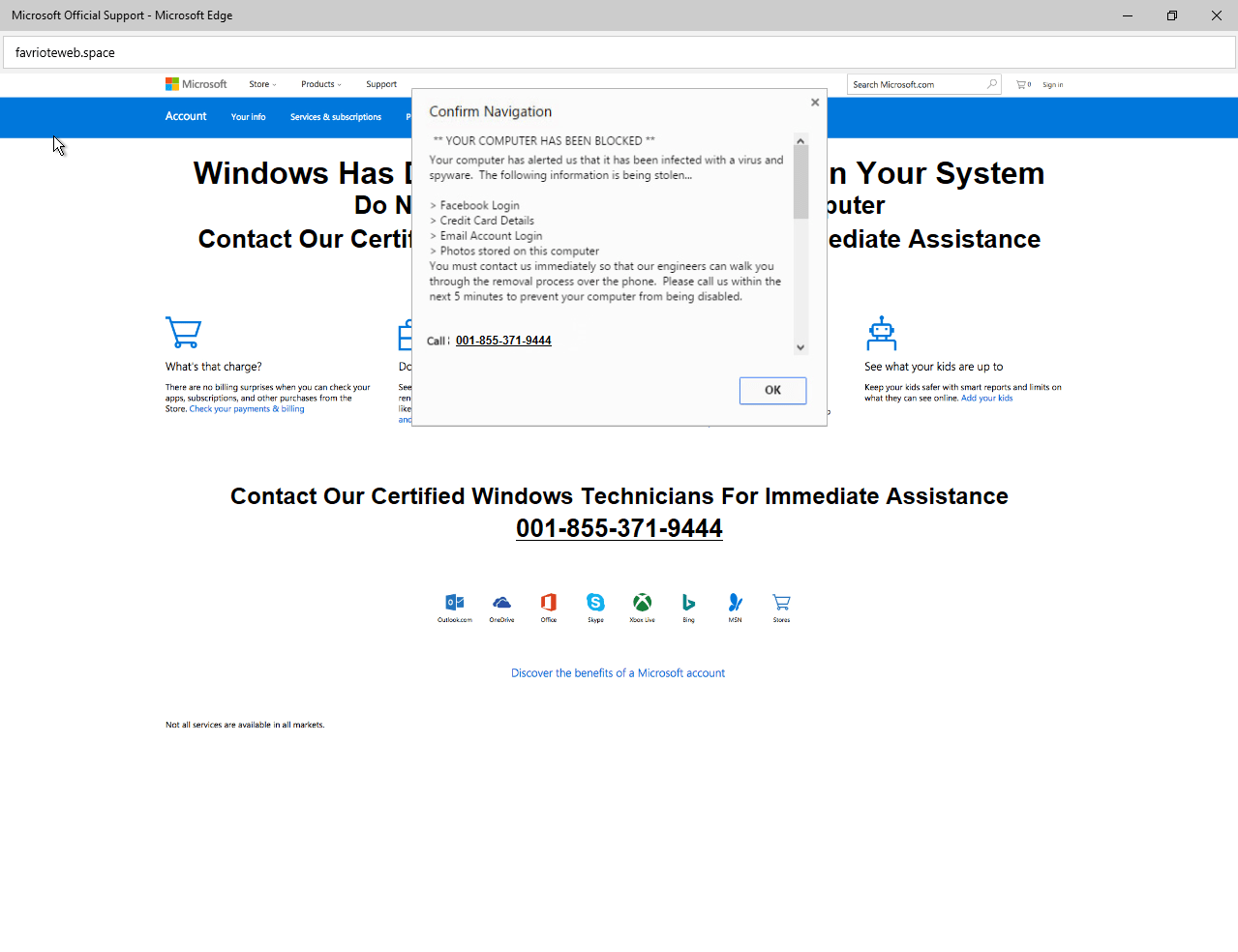
Task: Open the Xbox Live icon
Action: pyautogui.click(x=642, y=607)
